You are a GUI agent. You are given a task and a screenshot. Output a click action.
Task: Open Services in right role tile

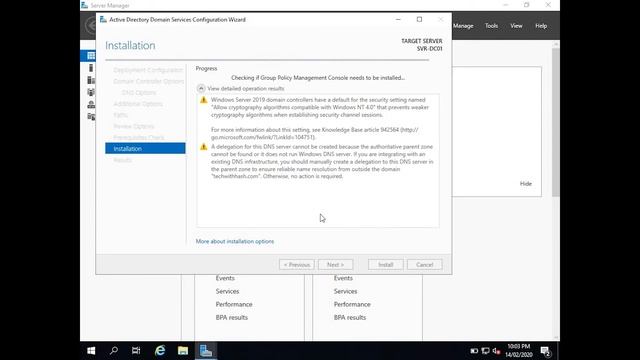pos(345,291)
